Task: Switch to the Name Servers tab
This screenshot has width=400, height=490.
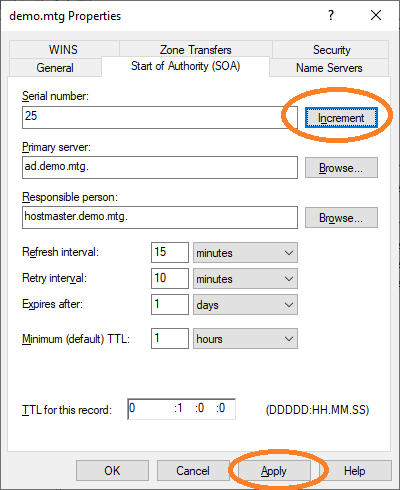Action: click(x=329, y=68)
